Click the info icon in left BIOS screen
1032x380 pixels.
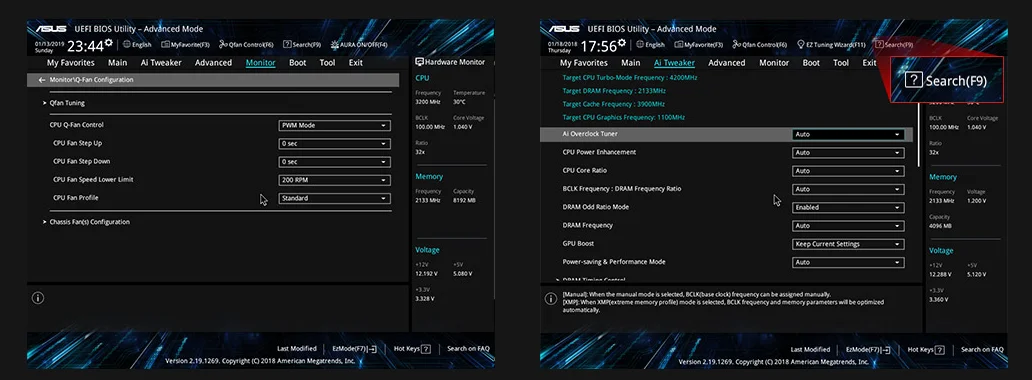pos(38,298)
